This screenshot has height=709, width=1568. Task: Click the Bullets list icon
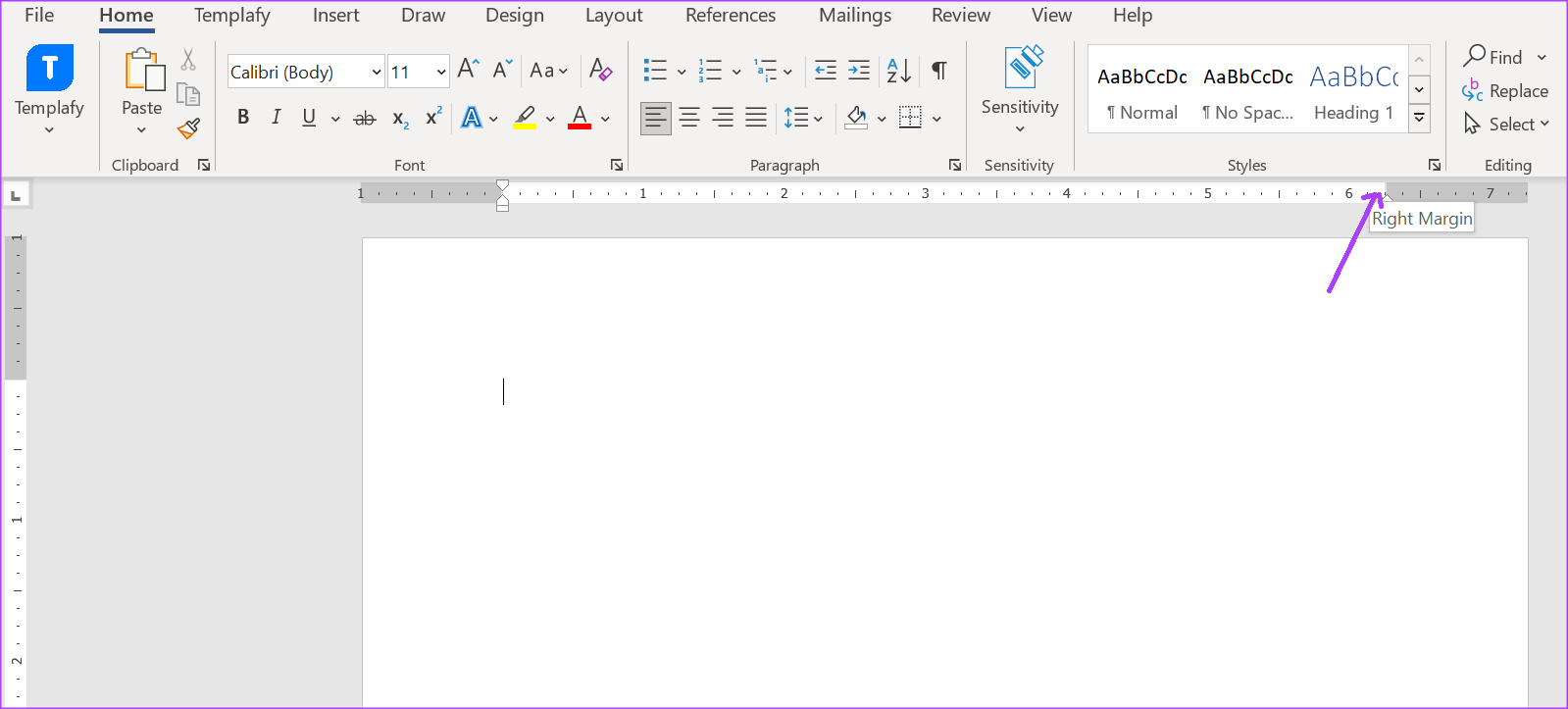pyautogui.click(x=655, y=70)
